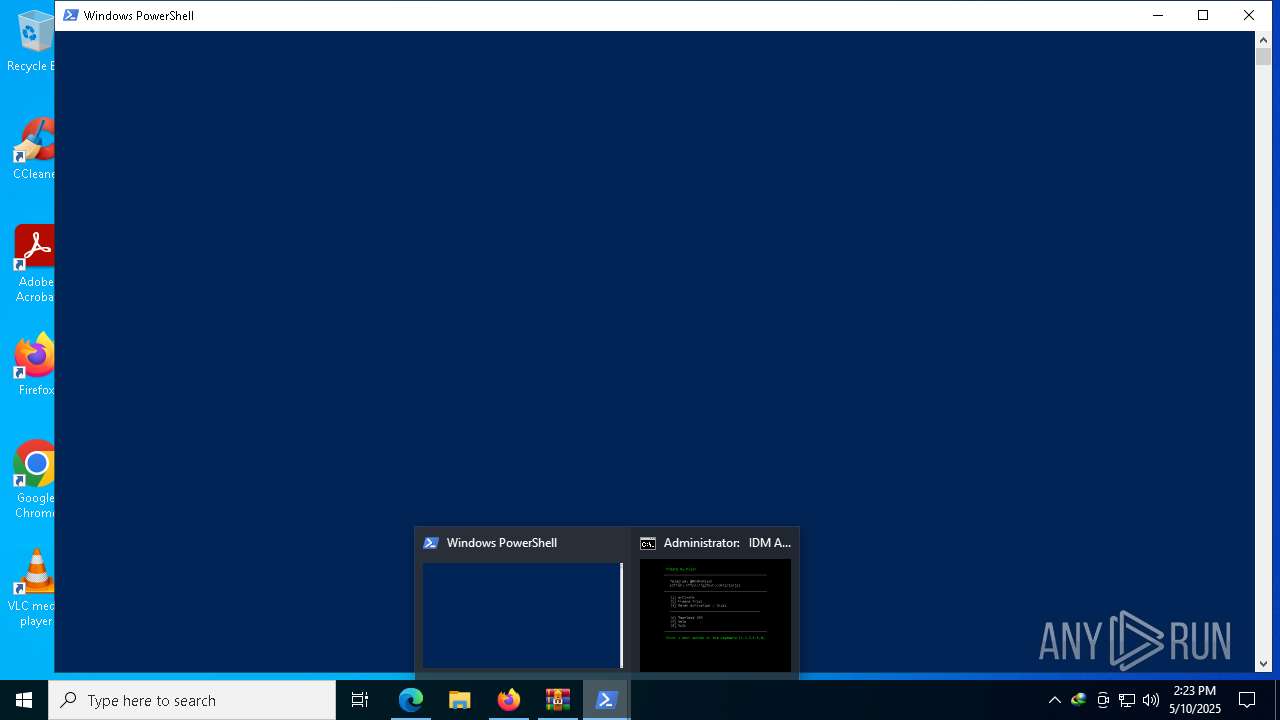Click the PowerShell scrollbar up arrow
The height and width of the screenshot is (720, 1280).
[x=1263, y=40]
